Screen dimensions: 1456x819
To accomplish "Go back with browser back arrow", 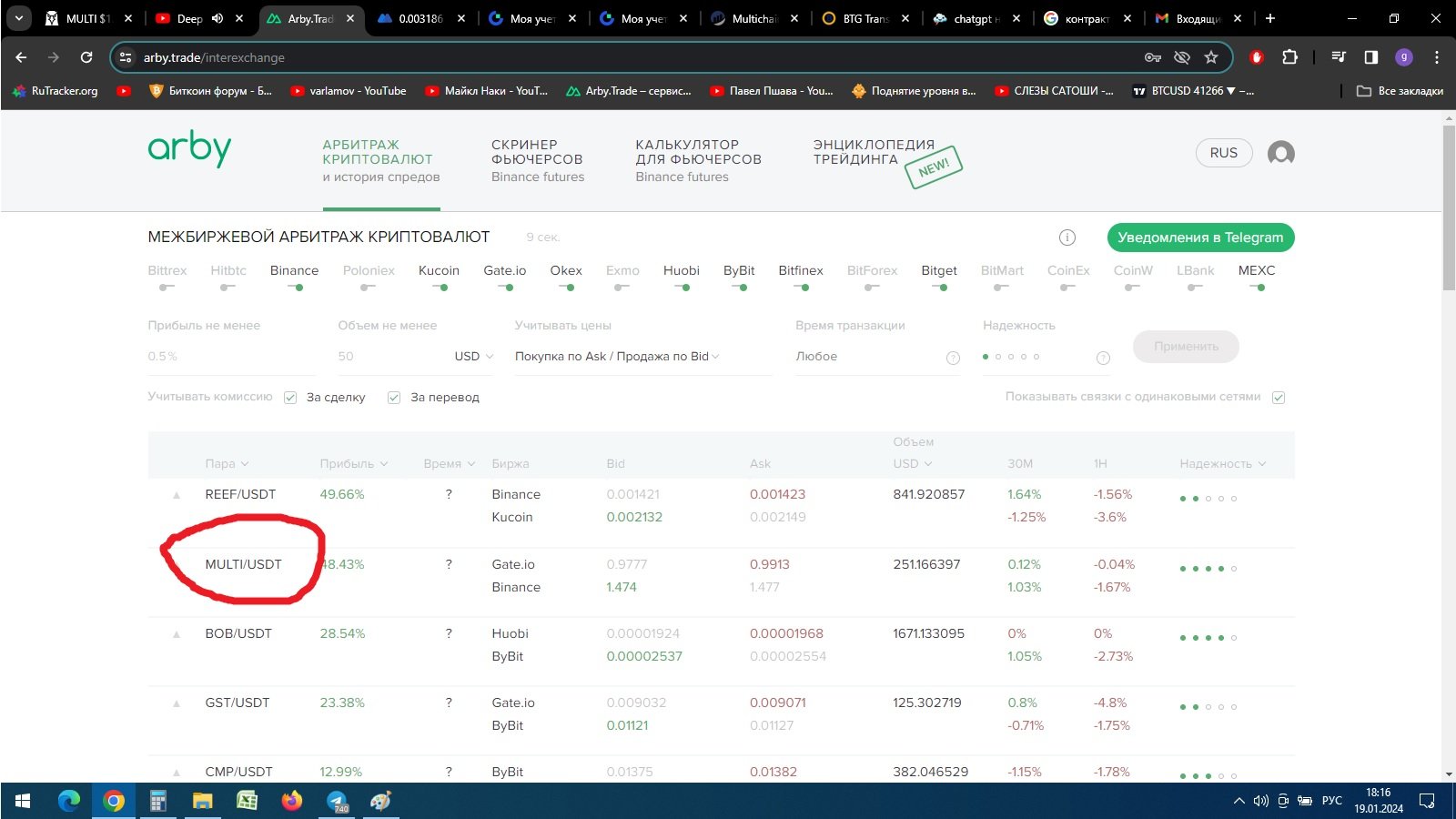I will (21, 57).
